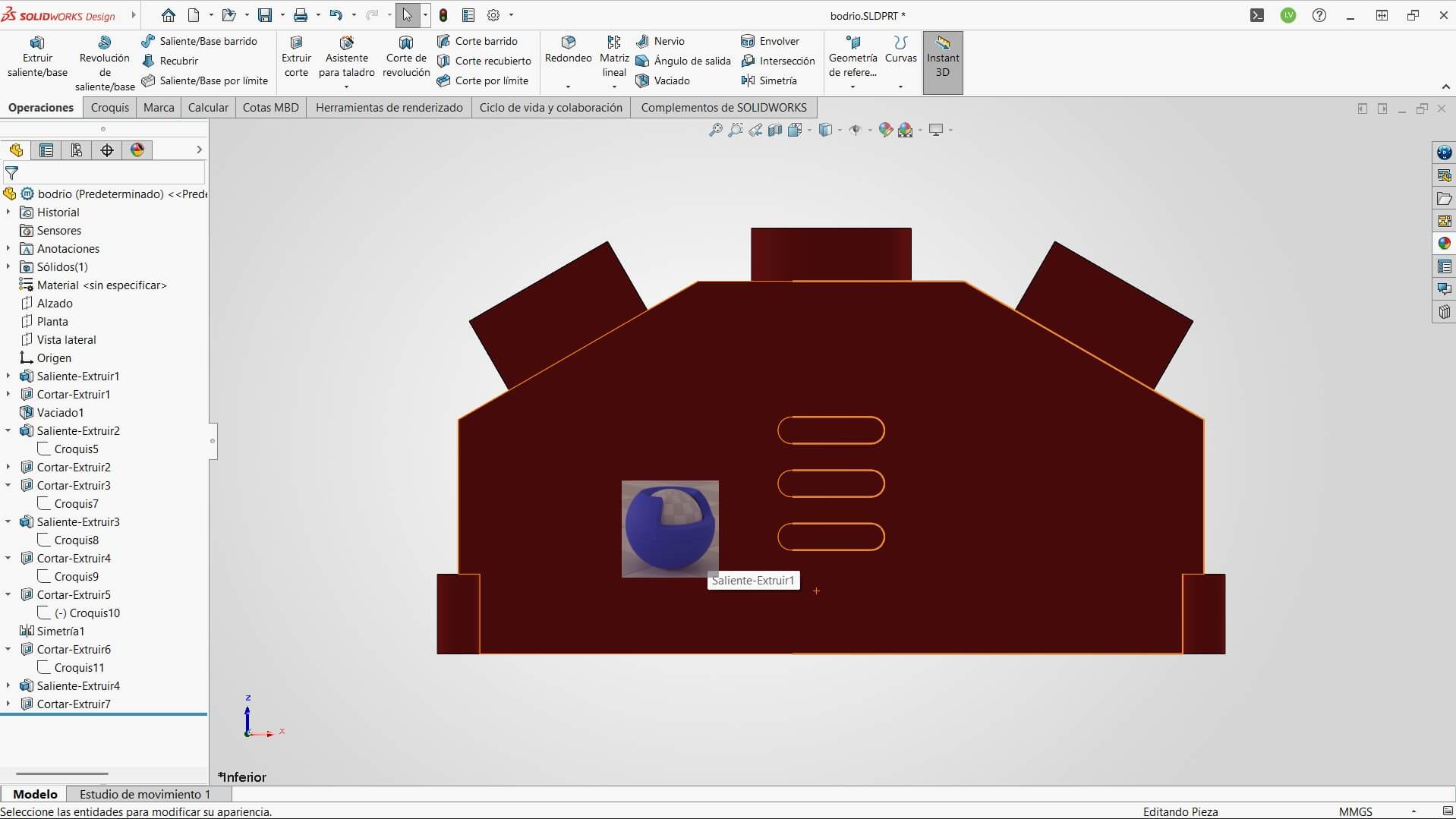Click the Rebuild traffic light icon

click(x=443, y=15)
